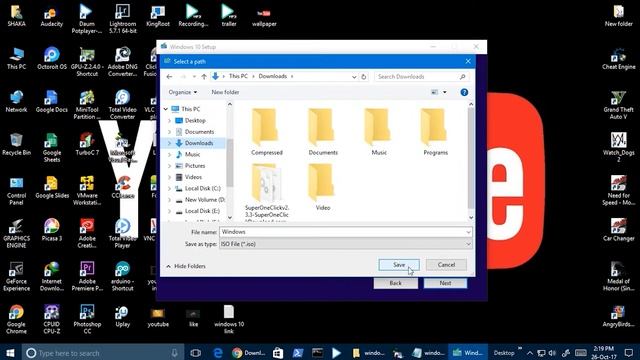Click the Picasa 3 desktop icon
This screenshot has width=640, height=360.
pyautogui.click(x=51, y=230)
